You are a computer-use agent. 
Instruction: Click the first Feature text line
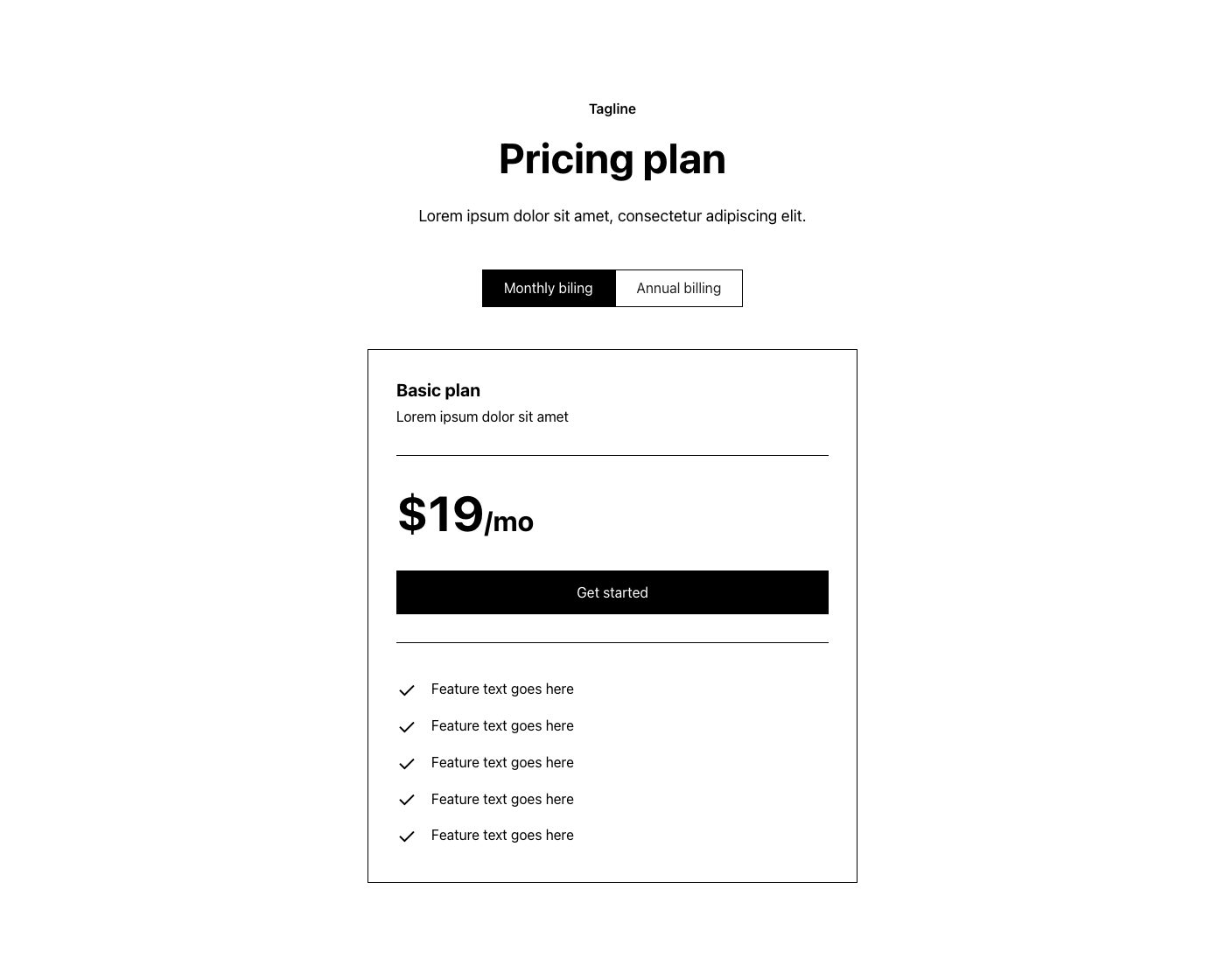tap(502, 689)
